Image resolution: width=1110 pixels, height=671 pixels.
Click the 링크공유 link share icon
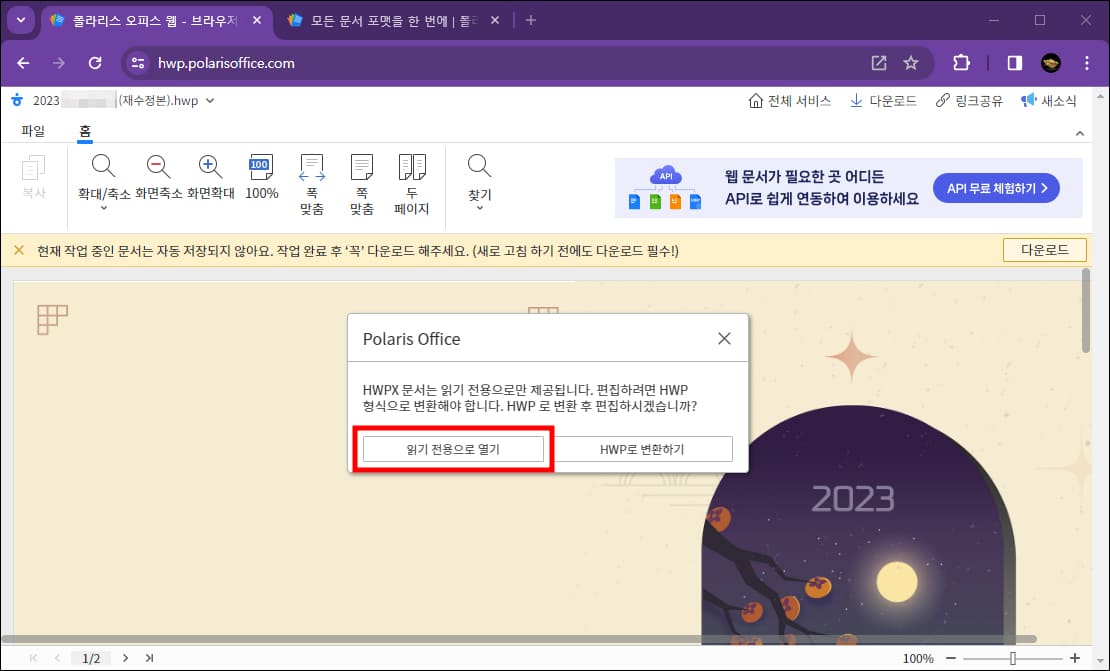click(968, 100)
